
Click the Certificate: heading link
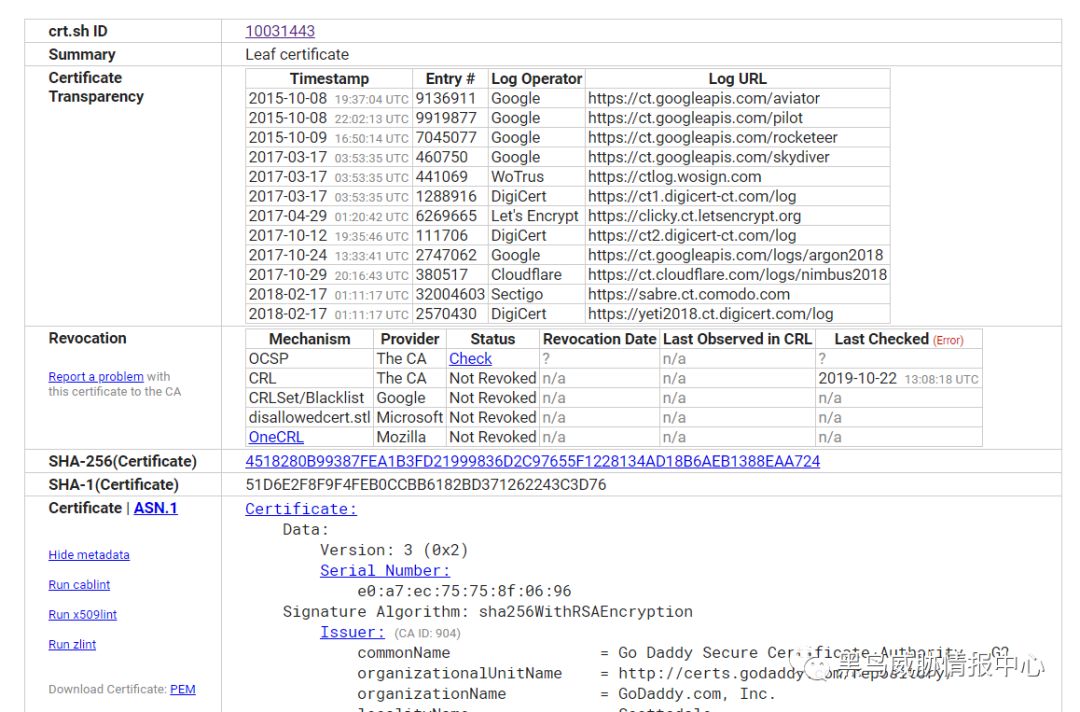click(x=301, y=509)
